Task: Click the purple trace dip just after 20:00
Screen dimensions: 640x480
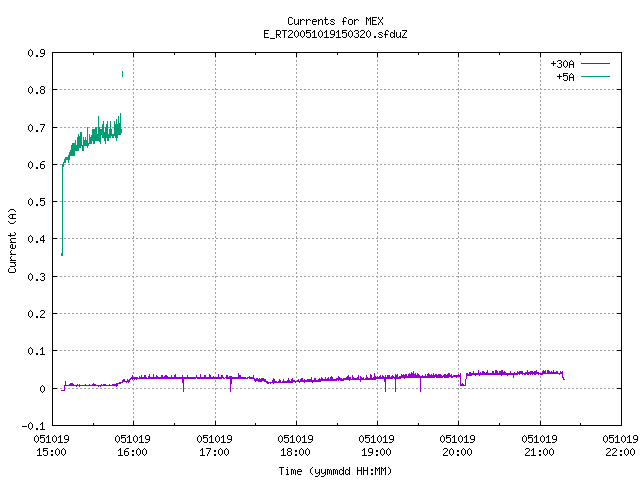Action: (463, 383)
